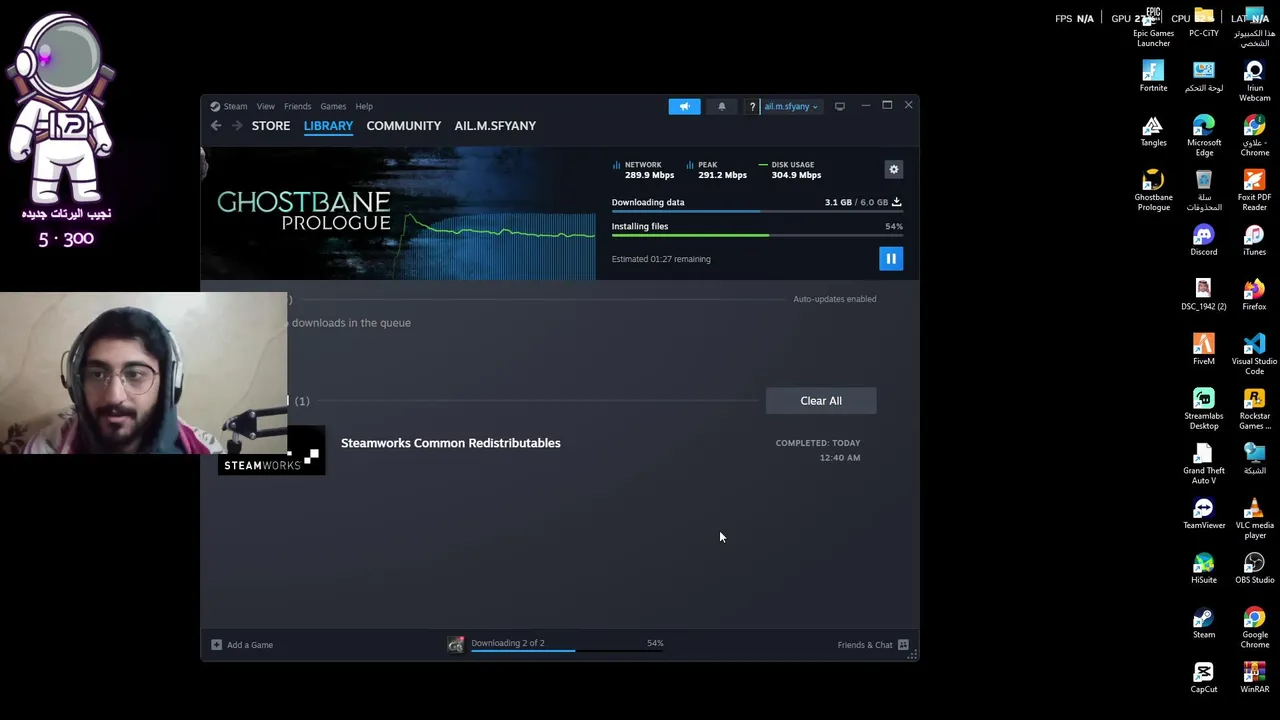Open CapCut desktop shortcut
Image resolution: width=1280 pixels, height=720 pixels.
point(1204,677)
